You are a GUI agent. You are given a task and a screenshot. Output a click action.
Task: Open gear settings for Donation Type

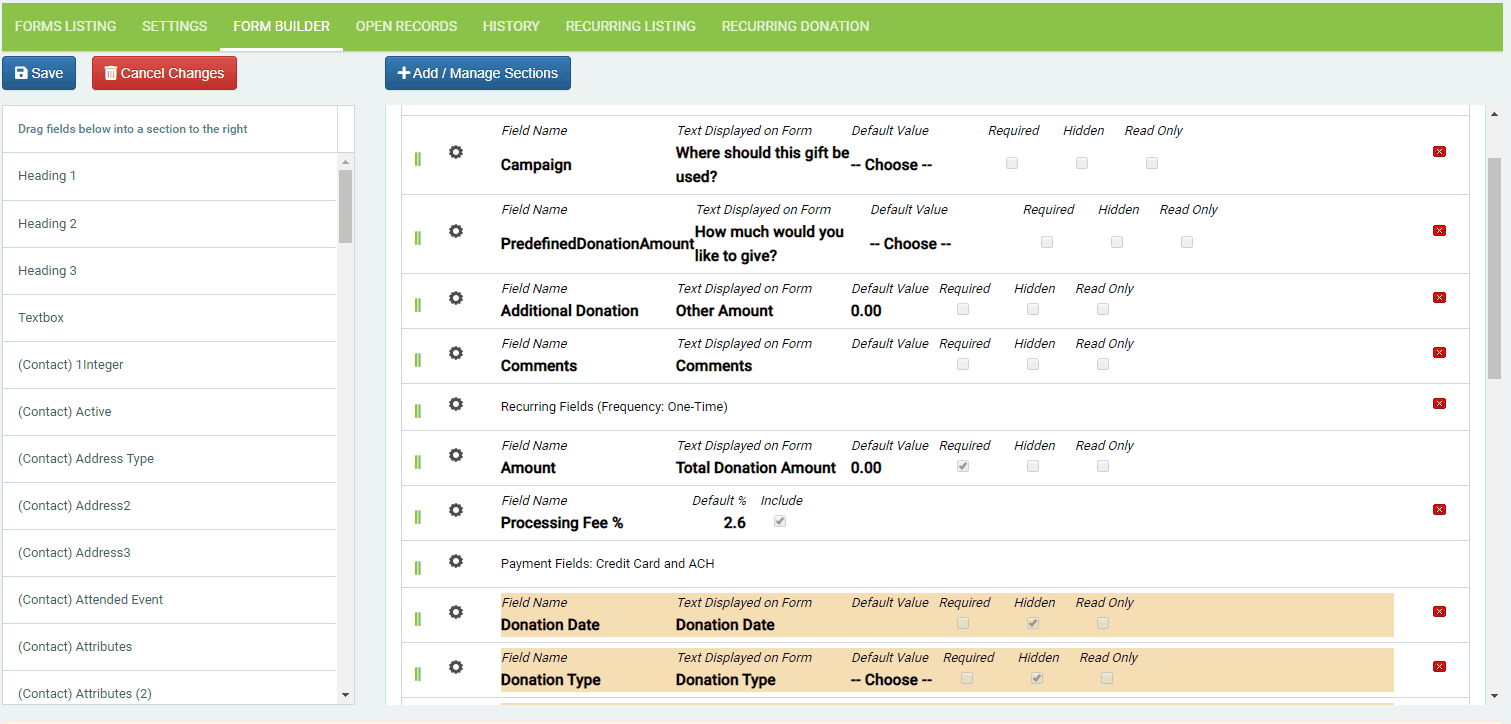[x=456, y=667]
